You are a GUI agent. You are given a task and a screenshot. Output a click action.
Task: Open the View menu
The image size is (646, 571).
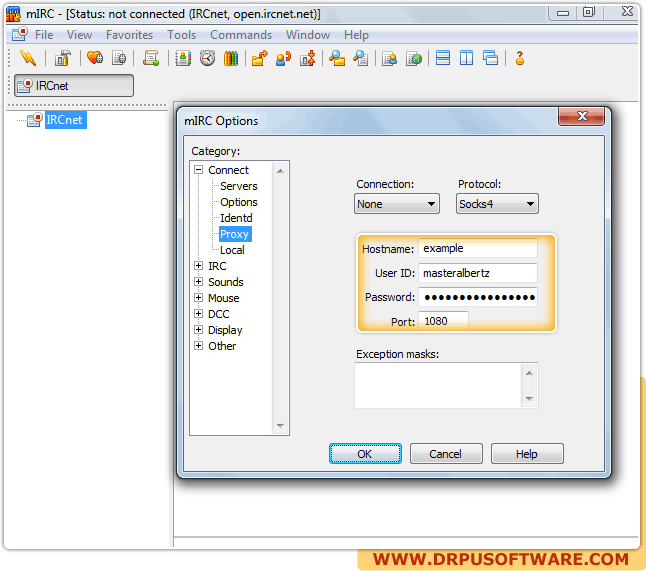point(79,35)
